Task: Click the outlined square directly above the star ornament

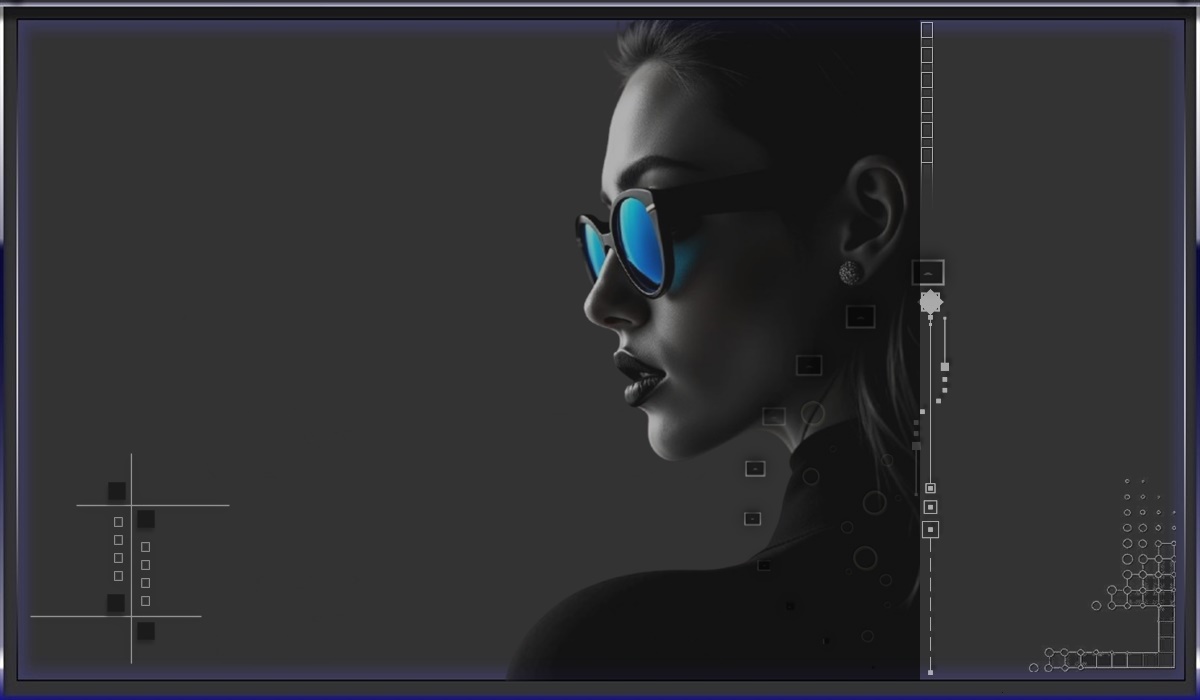Action: pos(928,272)
